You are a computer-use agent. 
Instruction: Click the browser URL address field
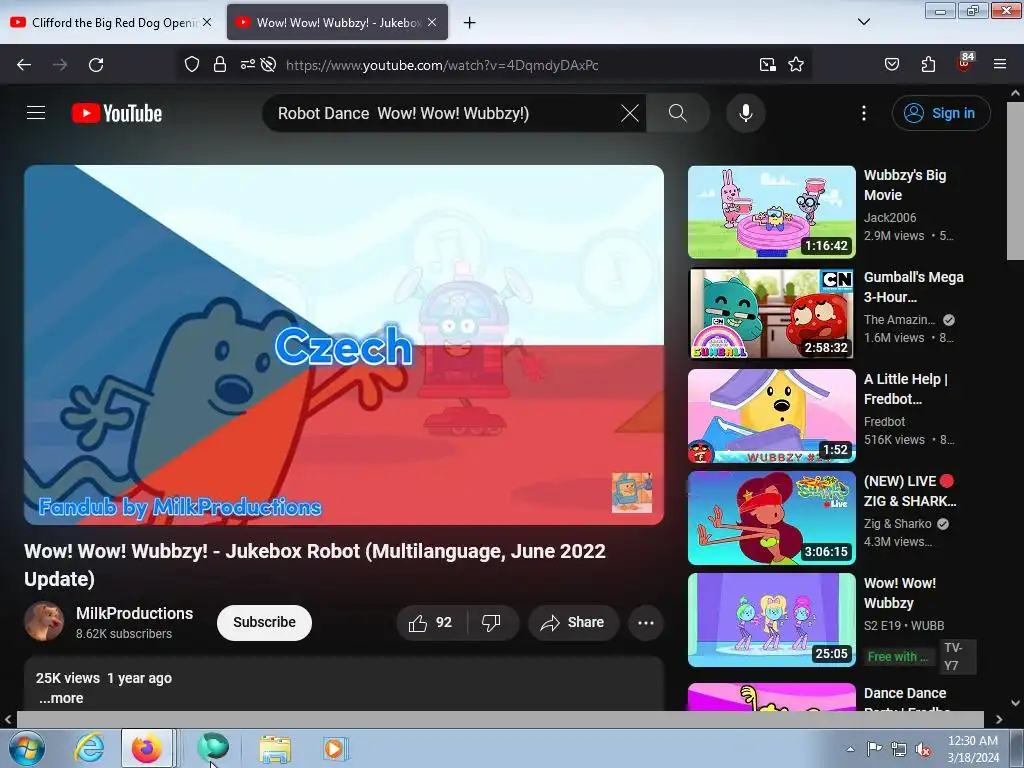point(516,65)
